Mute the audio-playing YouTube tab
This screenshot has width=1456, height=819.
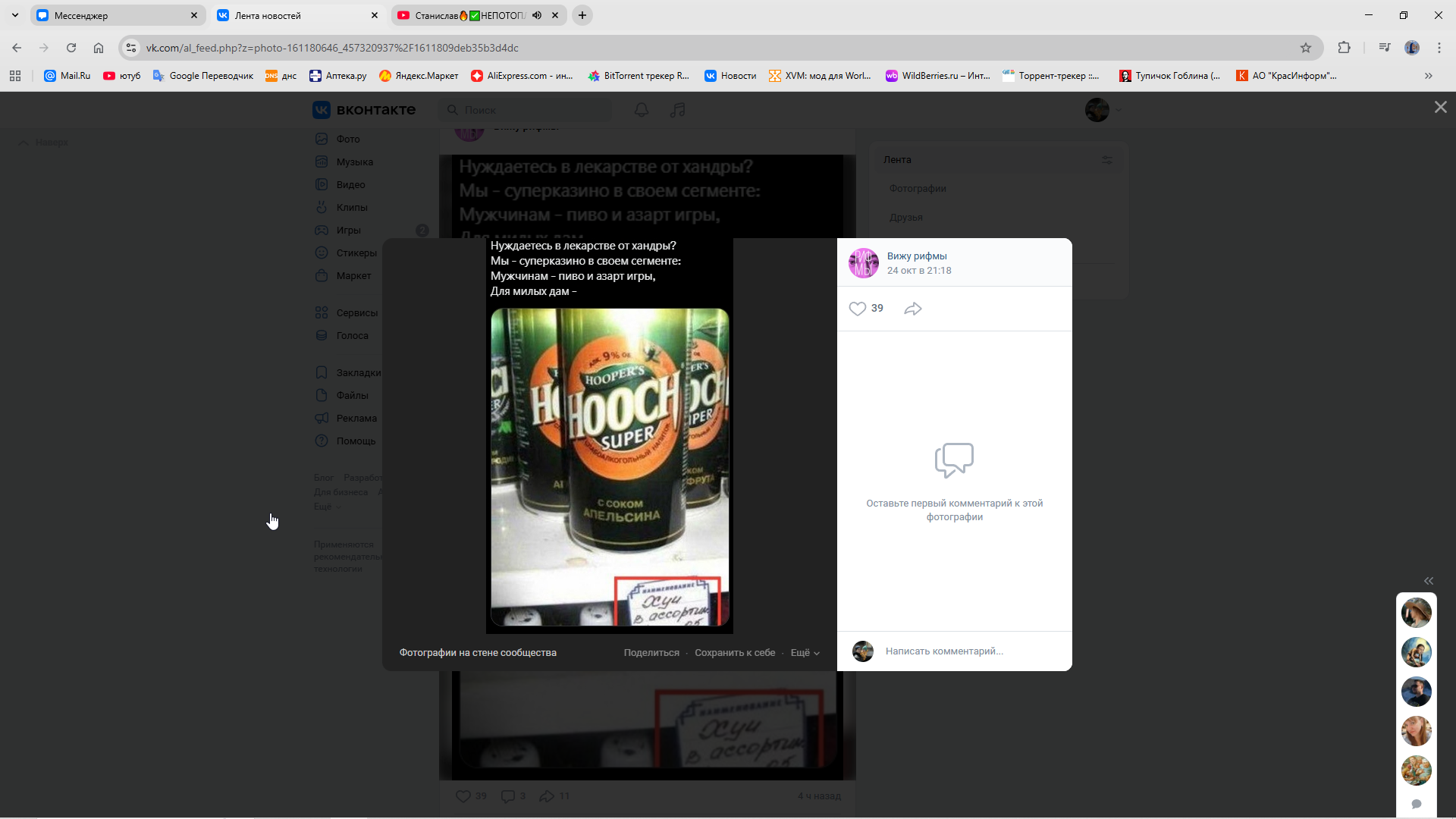(x=537, y=15)
